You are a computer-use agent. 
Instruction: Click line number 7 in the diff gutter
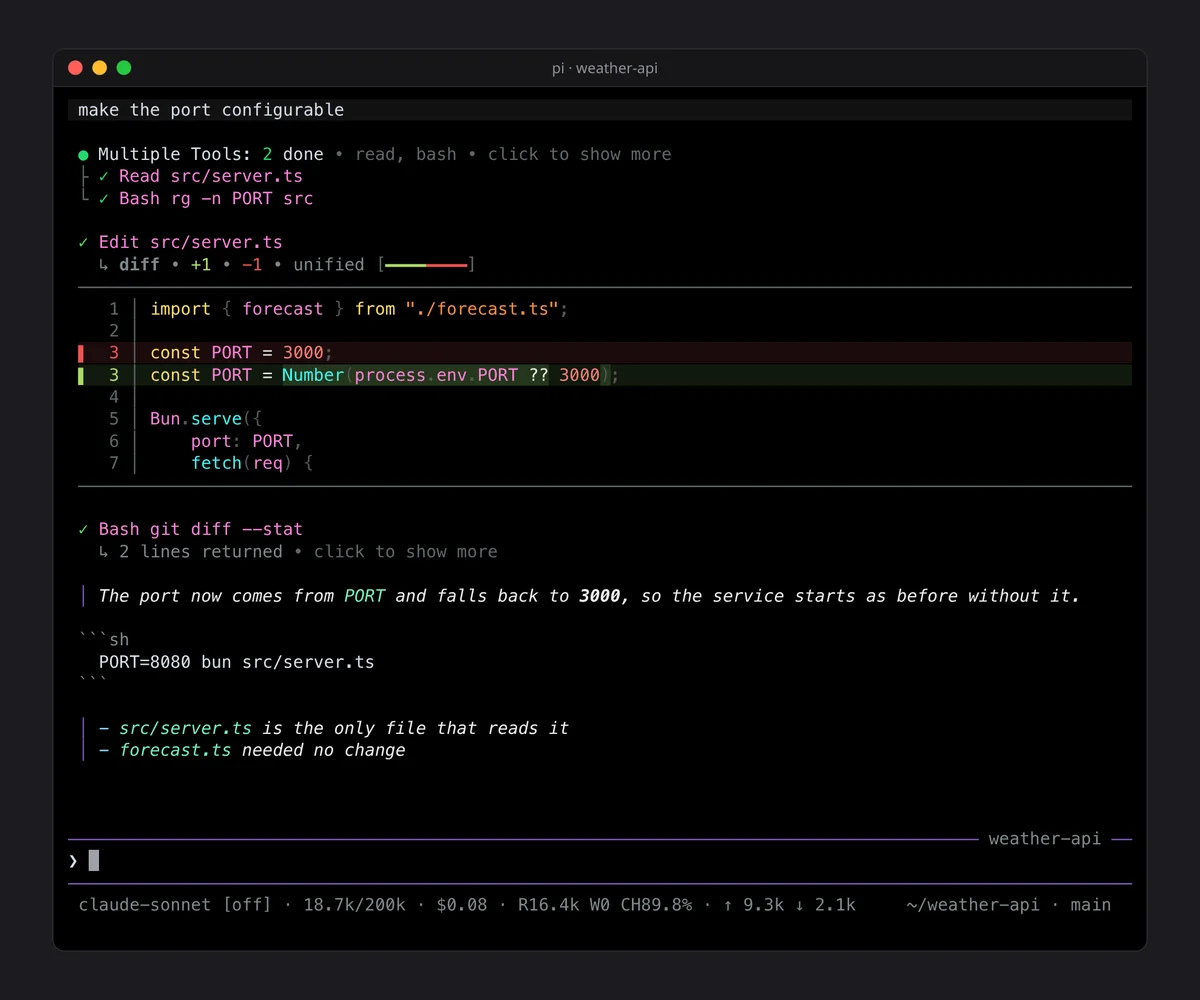(x=114, y=463)
